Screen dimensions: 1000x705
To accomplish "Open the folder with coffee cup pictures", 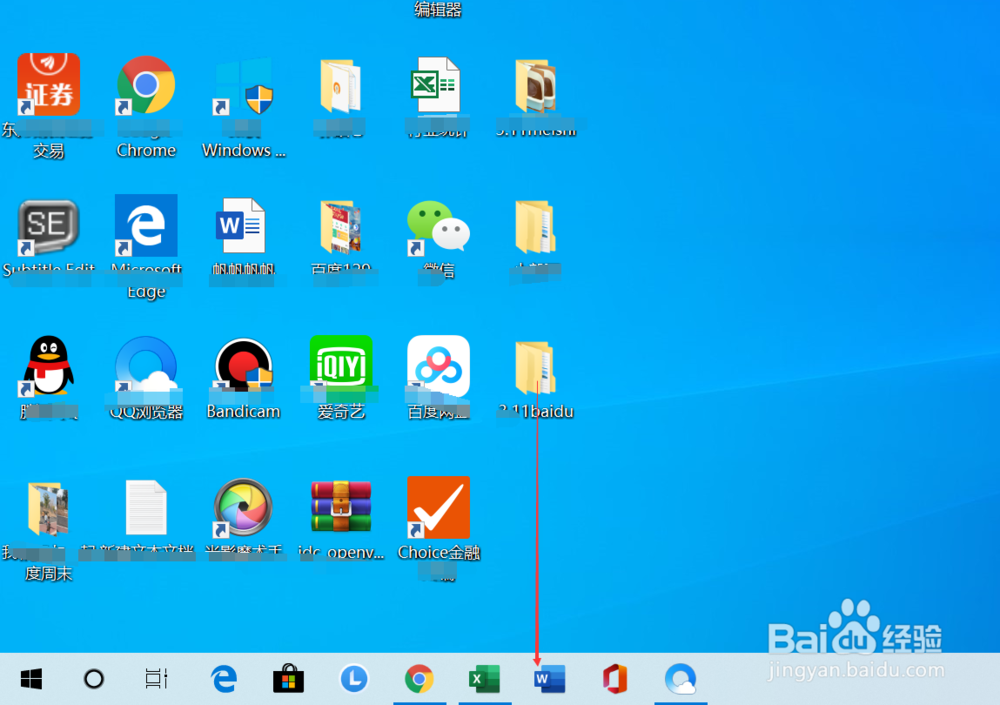I will click(x=535, y=86).
